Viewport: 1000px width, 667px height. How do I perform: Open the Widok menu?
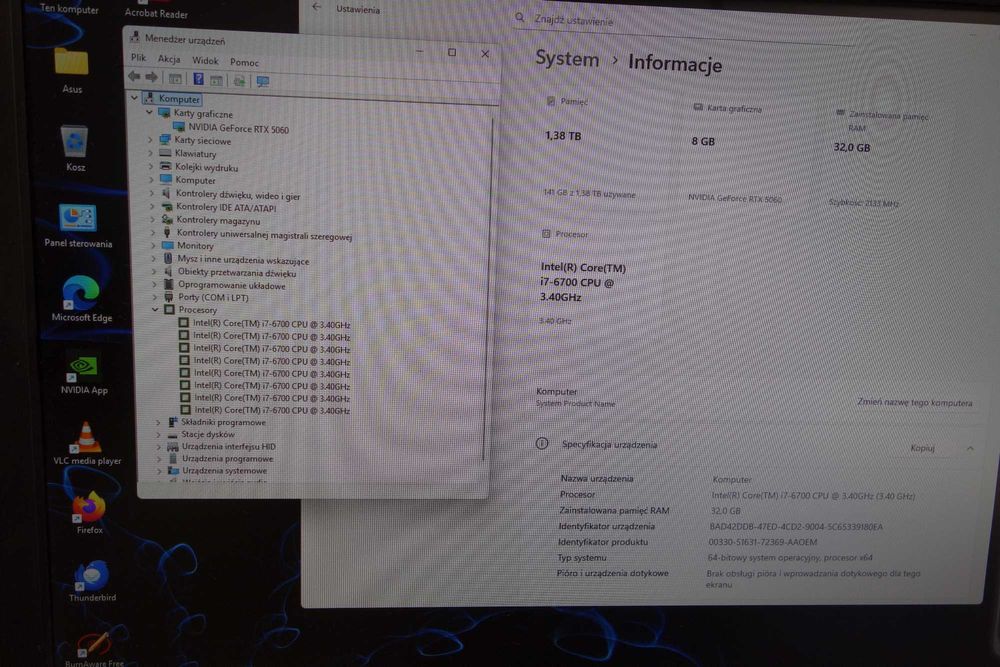pyautogui.click(x=205, y=61)
